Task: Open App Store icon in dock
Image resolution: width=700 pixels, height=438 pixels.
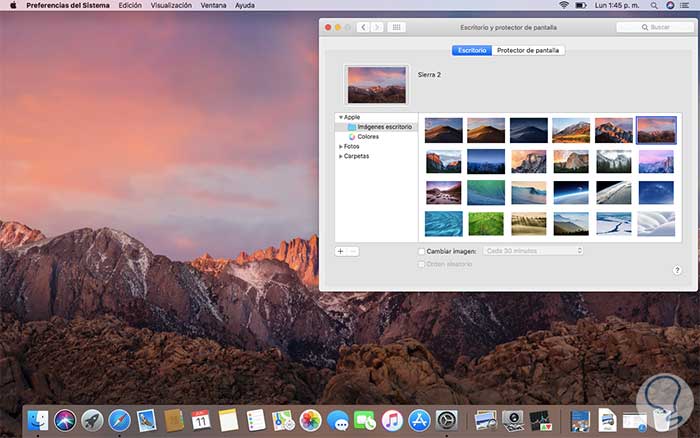Action: click(419, 421)
